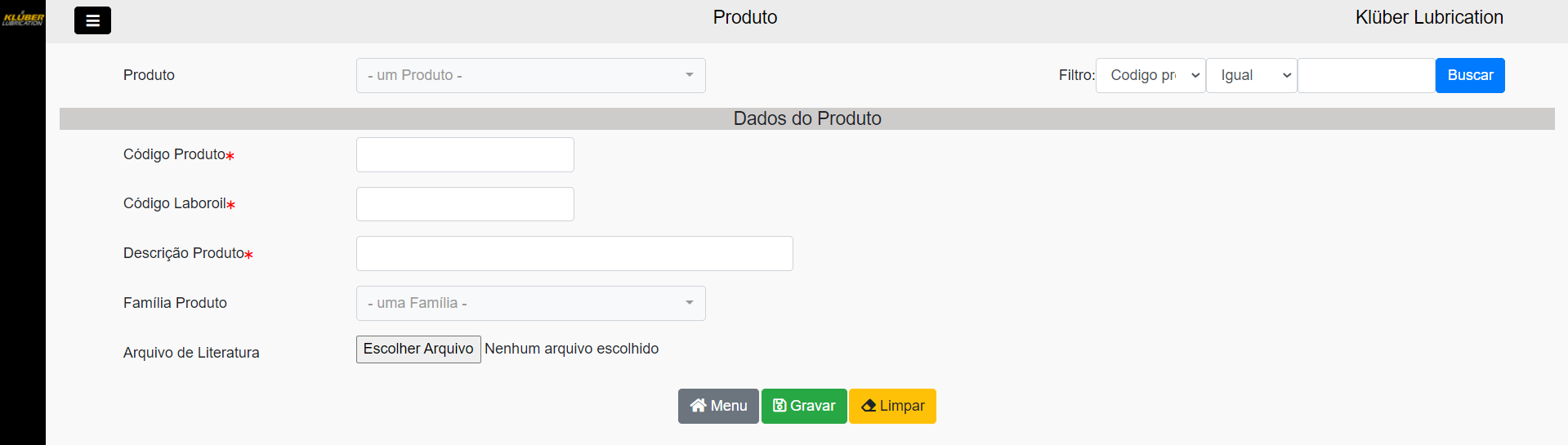Open the Codigo filter field dropdown

coord(1150,75)
